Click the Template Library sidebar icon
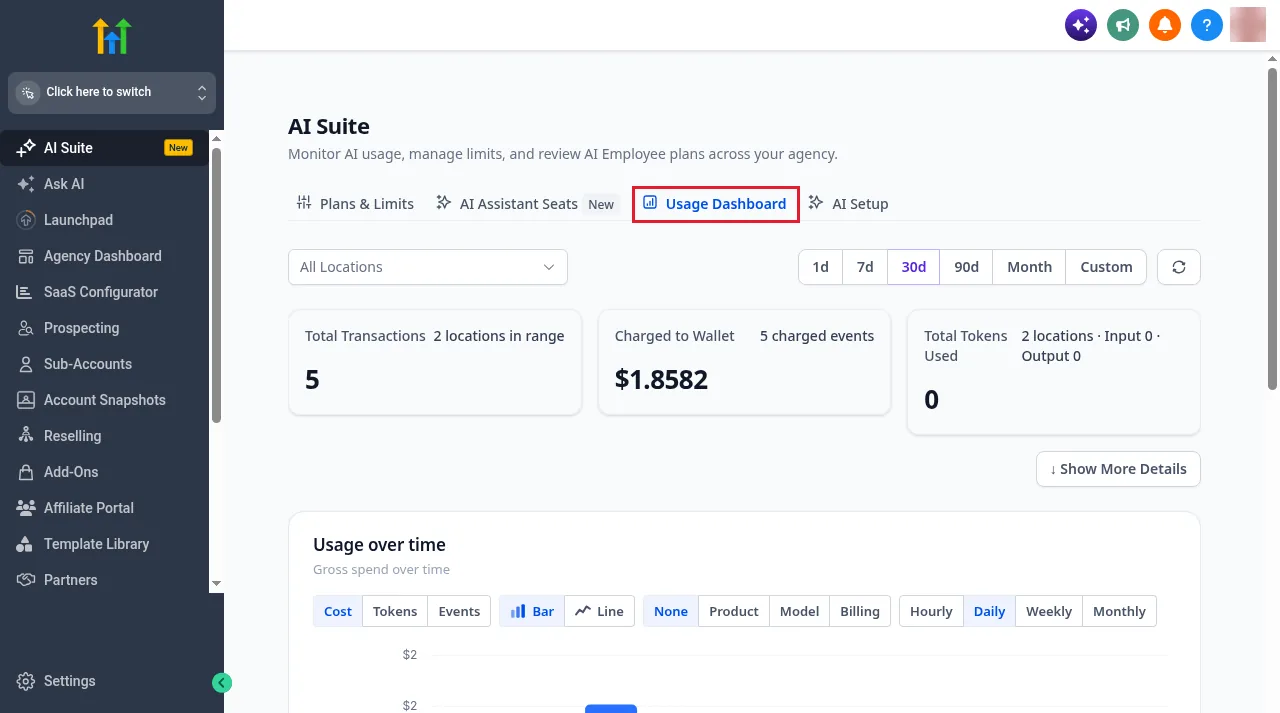Viewport: 1280px width, 713px height. coord(26,544)
